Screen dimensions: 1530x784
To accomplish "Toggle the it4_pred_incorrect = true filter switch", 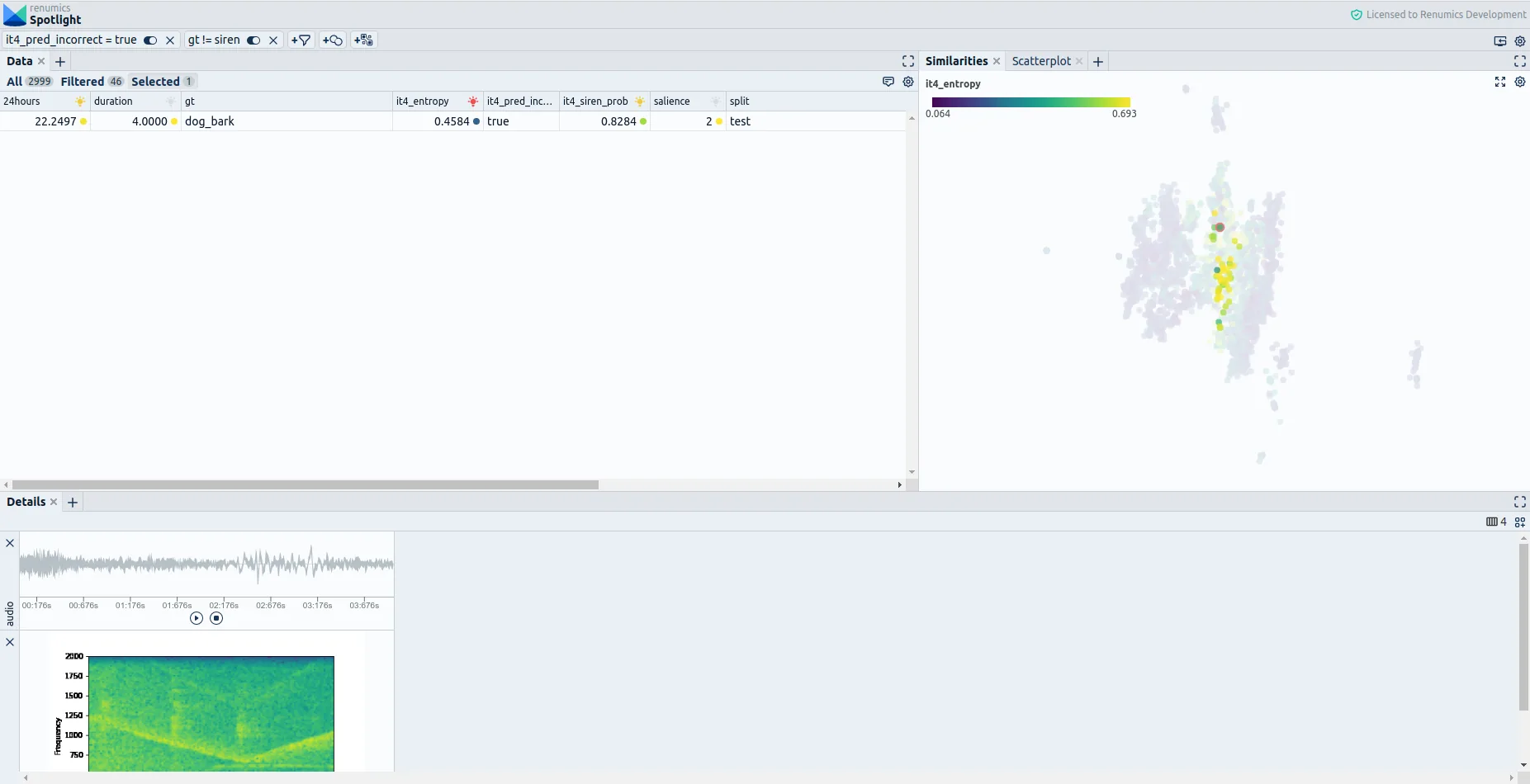I will point(150,40).
